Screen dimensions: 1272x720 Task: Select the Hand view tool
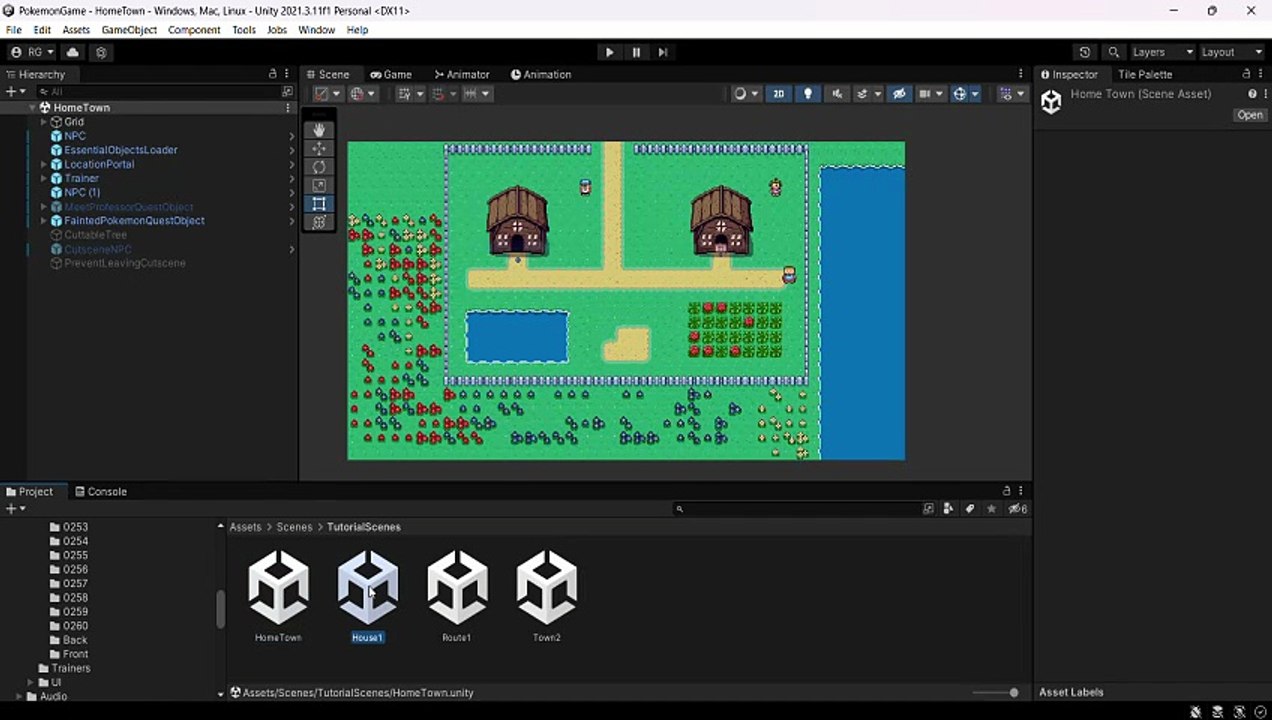click(319, 129)
